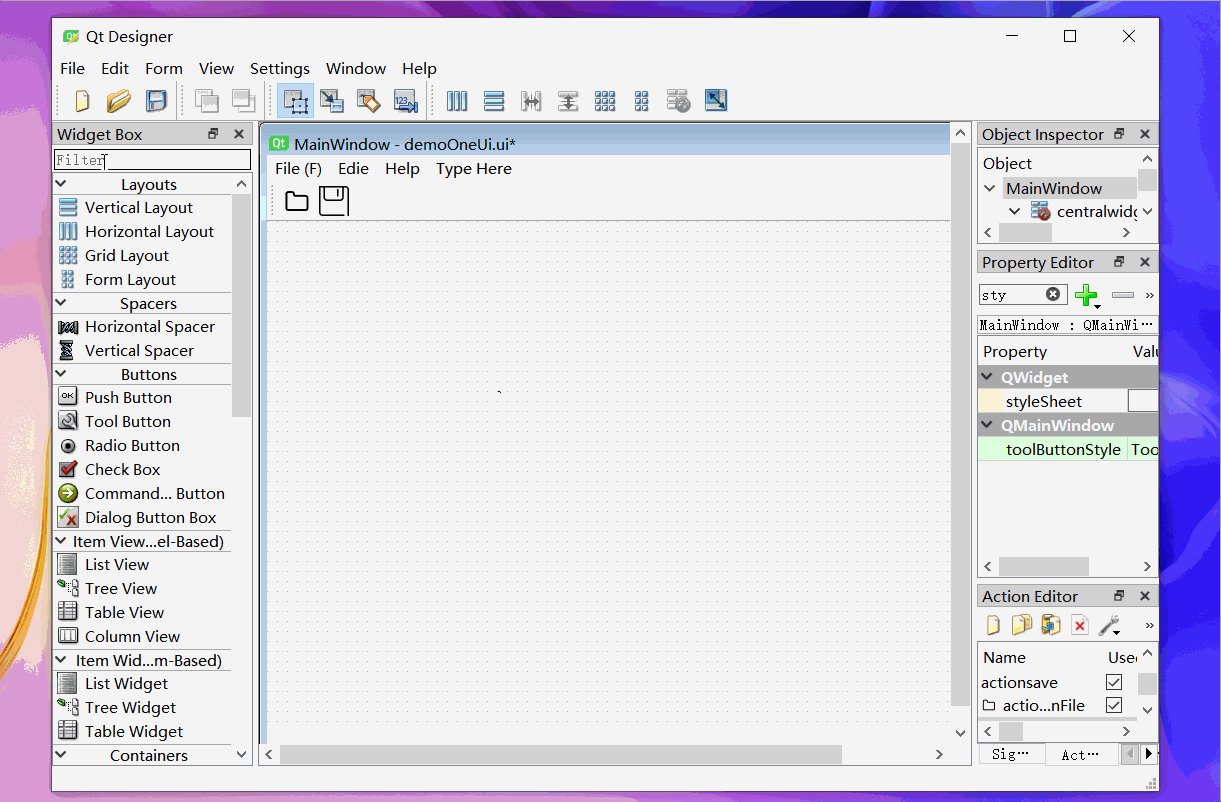Open the Form menu
Screen dimensions: 1221x802
(x=164, y=68)
